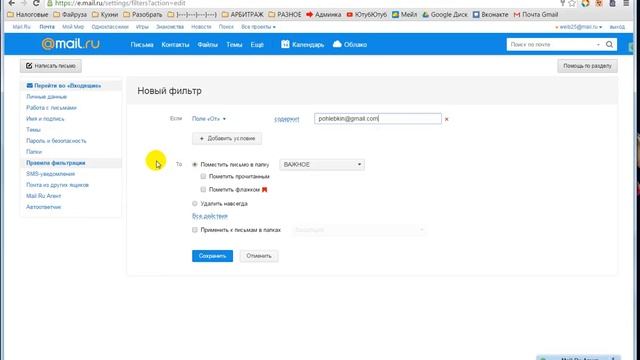640x360 pixels.
Task: Open Папки settings section
Action: tap(34, 152)
